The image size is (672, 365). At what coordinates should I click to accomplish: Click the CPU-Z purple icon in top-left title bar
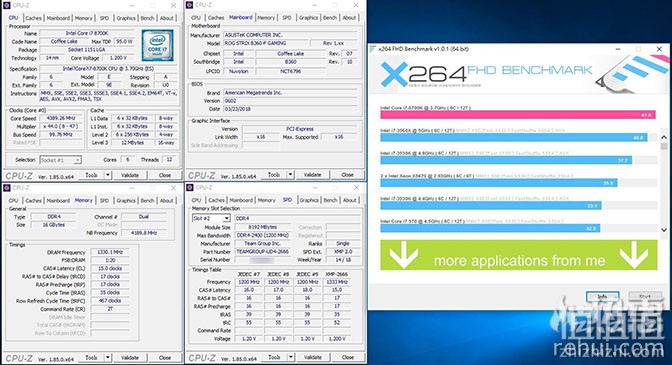(x=7, y=6)
